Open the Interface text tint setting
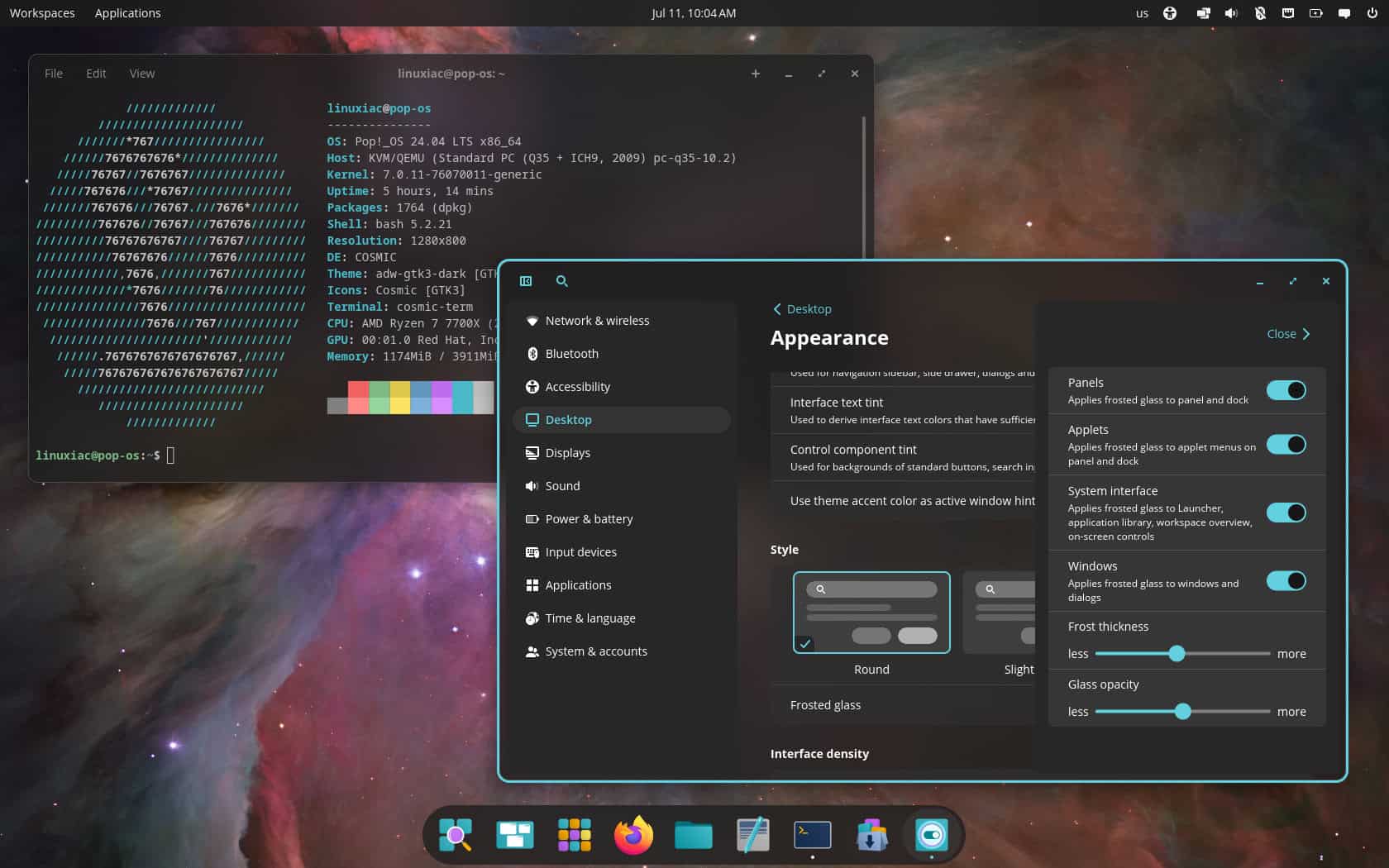This screenshot has width=1389, height=868. 903,411
